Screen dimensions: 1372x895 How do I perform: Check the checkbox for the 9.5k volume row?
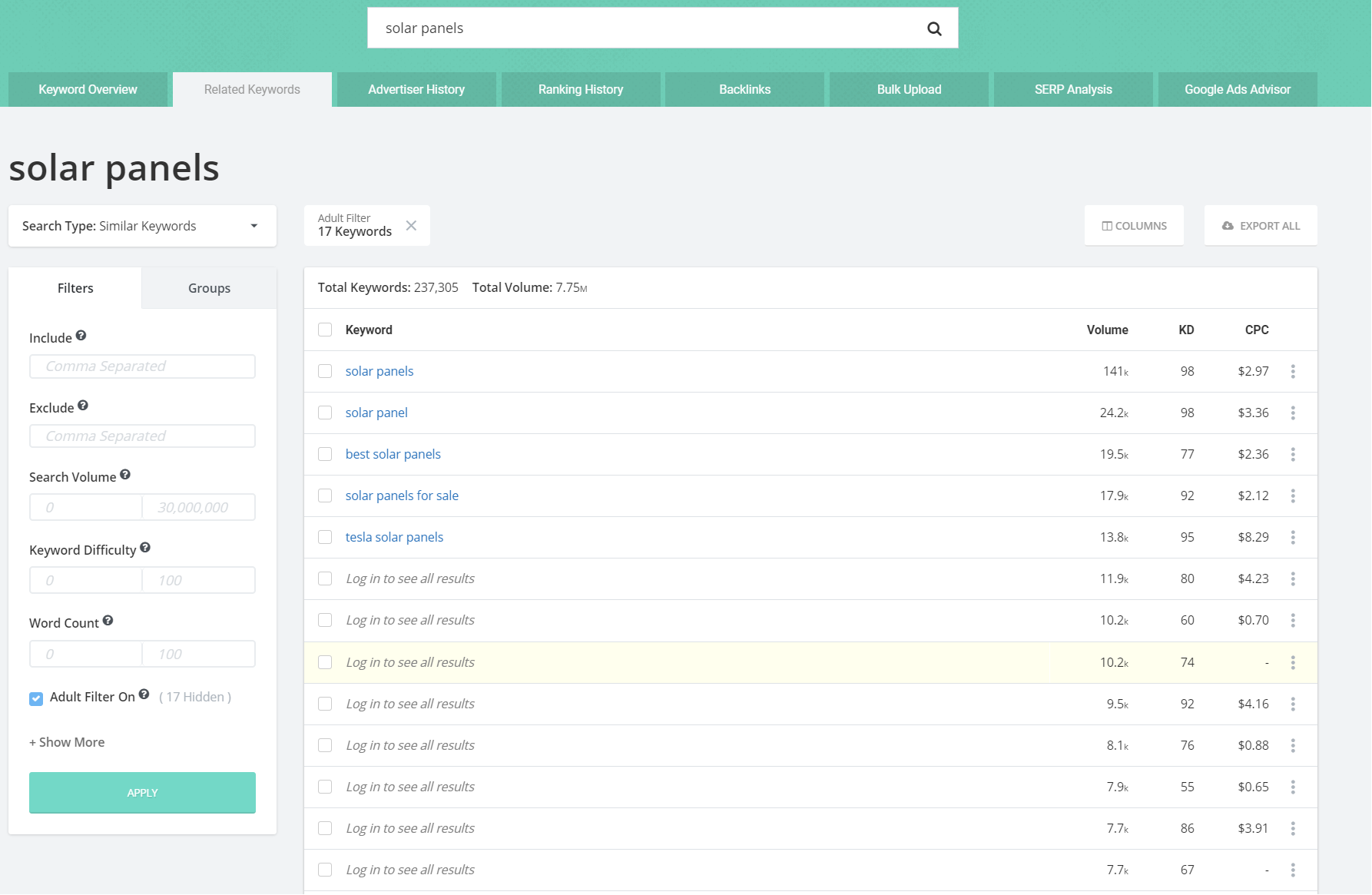tap(325, 704)
